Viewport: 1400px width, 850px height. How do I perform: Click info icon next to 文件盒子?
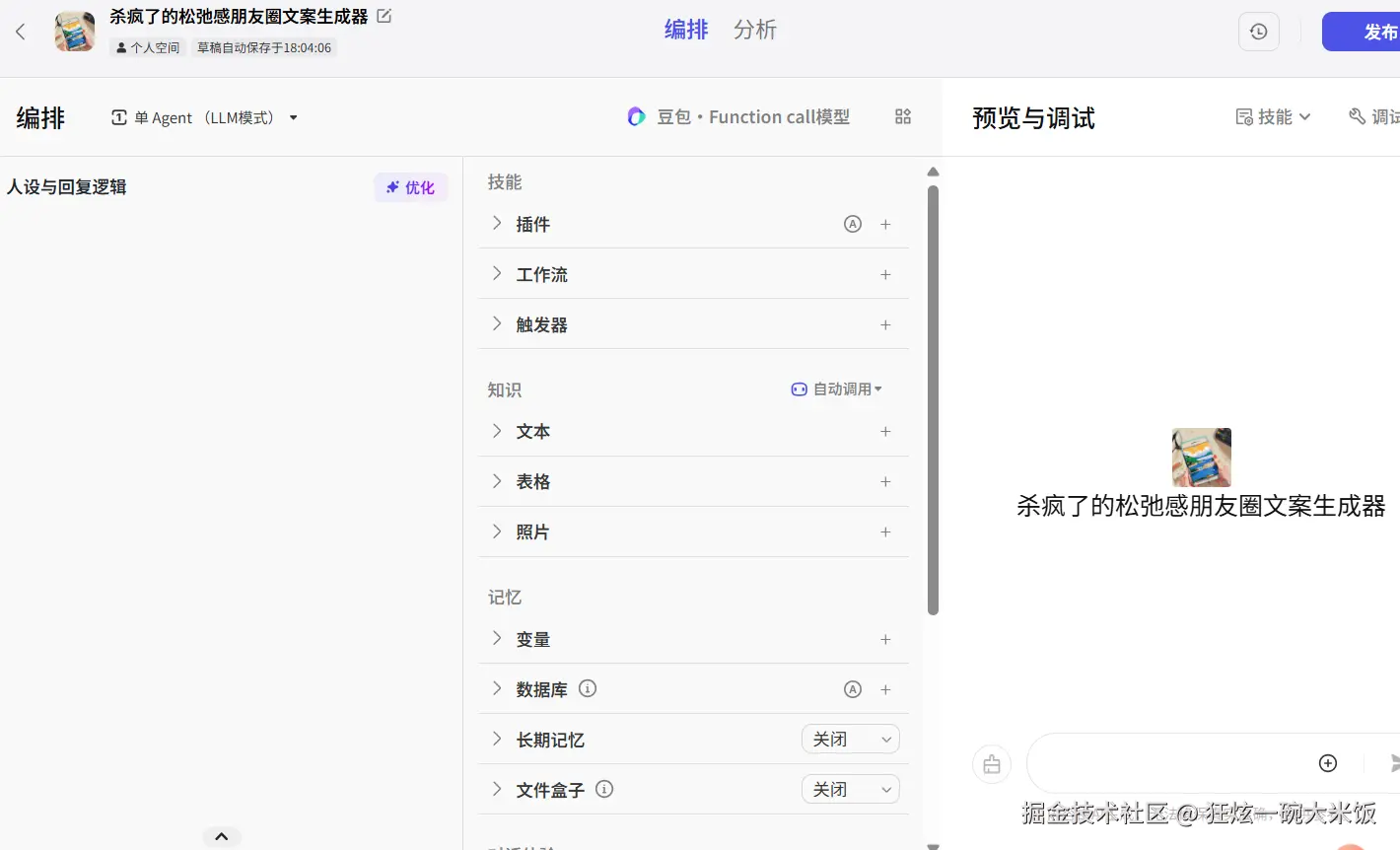click(x=604, y=789)
